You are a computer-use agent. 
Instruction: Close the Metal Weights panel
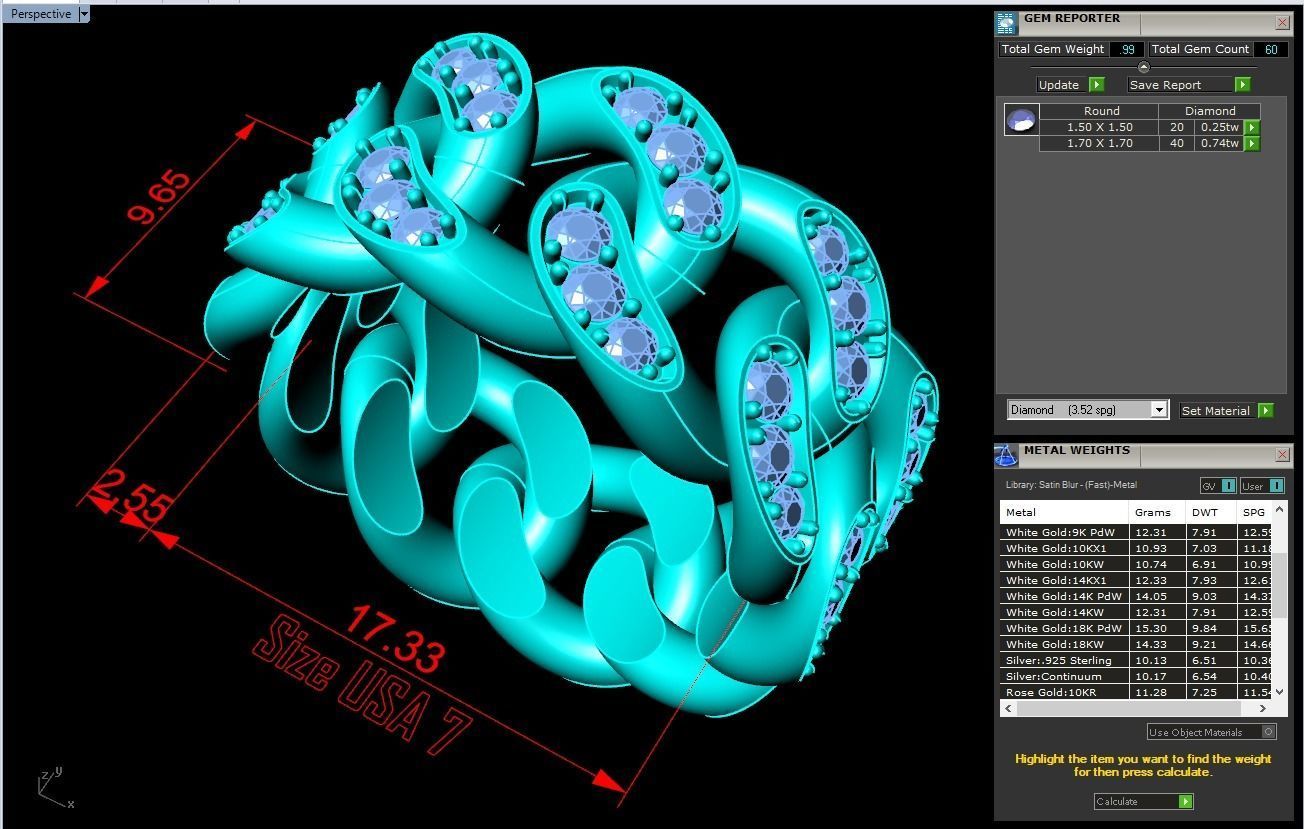(x=1283, y=454)
